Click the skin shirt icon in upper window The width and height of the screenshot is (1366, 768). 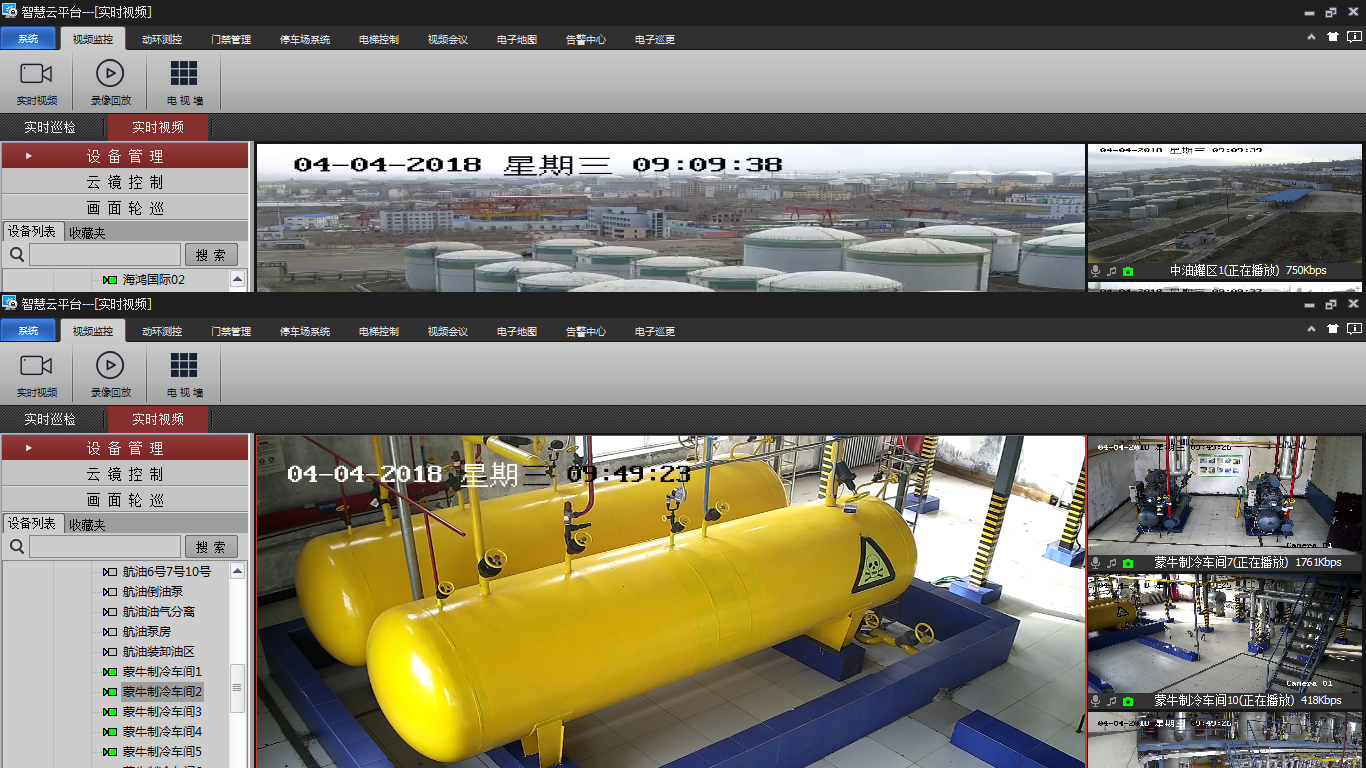1332,37
